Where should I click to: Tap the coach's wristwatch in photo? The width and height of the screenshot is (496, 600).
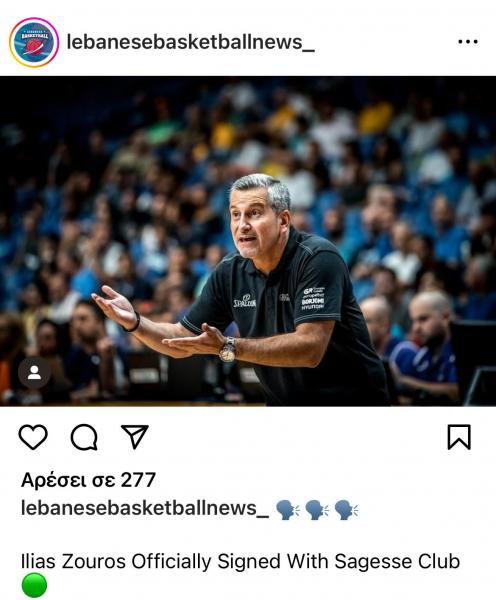click(228, 349)
